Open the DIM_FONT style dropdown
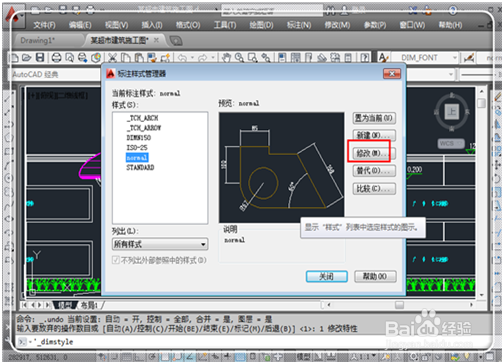 click(x=425, y=58)
